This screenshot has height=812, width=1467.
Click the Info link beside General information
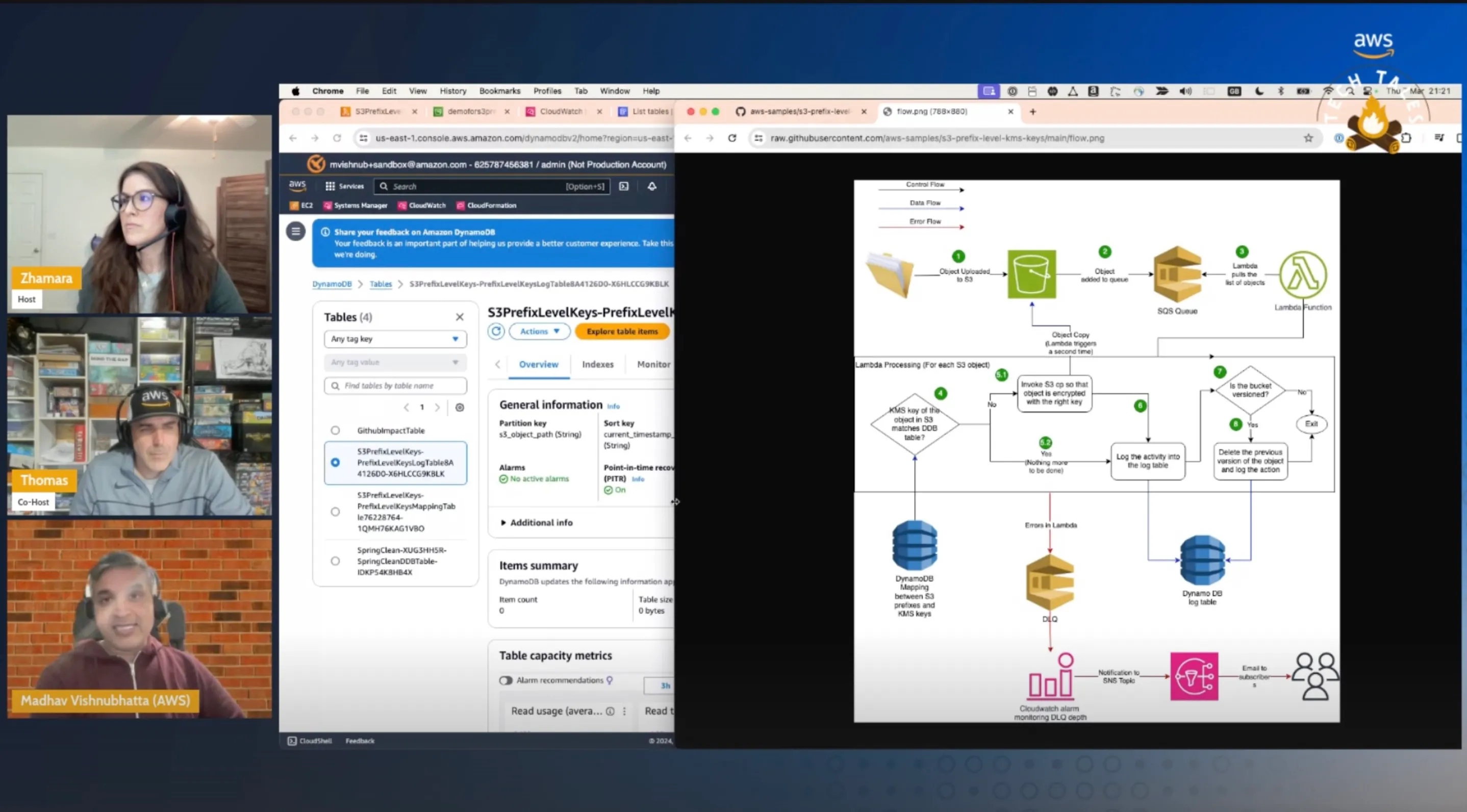pos(613,407)
